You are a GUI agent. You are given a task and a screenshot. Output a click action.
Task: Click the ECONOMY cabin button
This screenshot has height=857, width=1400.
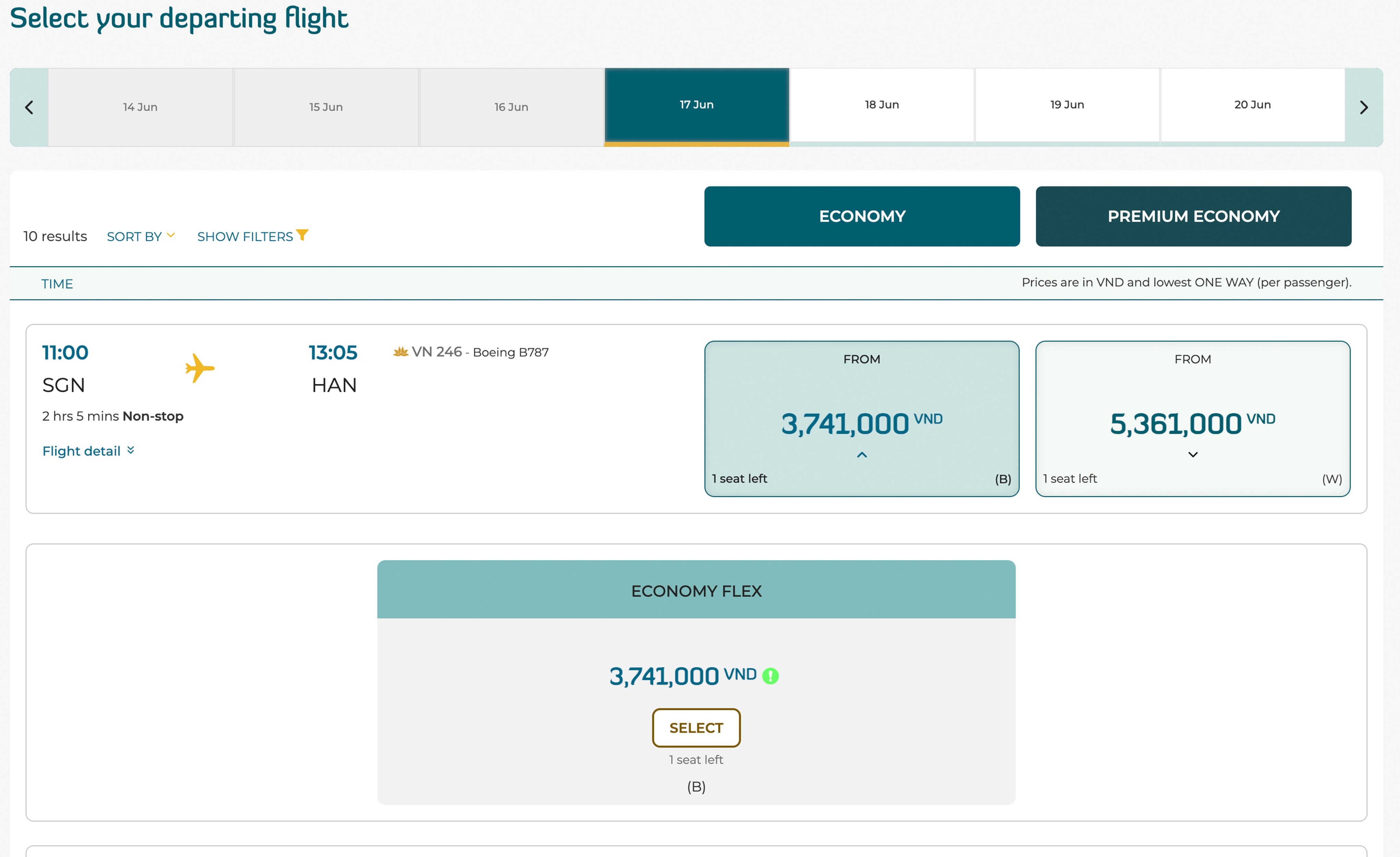coord(861,216)
